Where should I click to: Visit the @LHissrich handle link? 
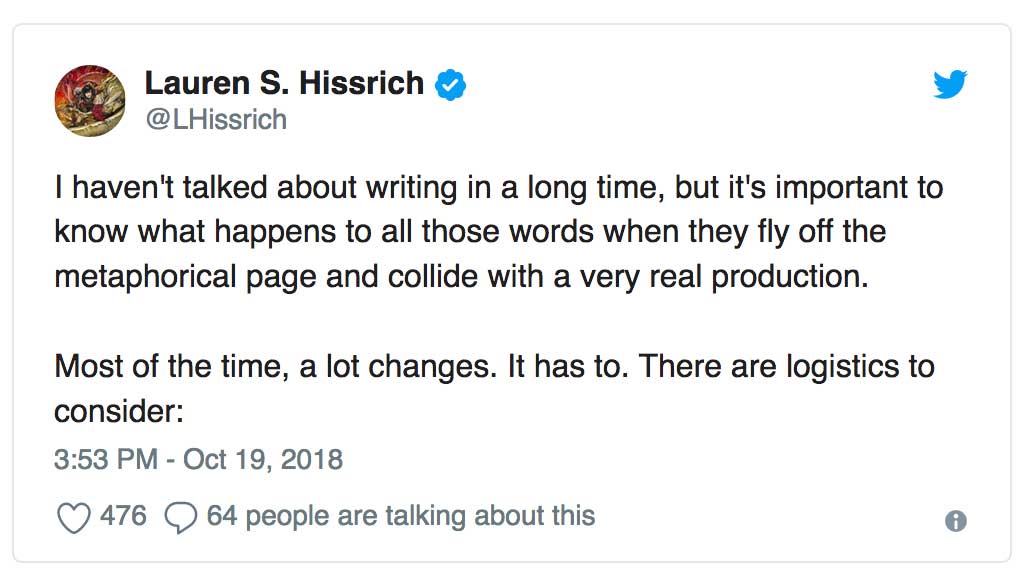(x=216, y=120)
